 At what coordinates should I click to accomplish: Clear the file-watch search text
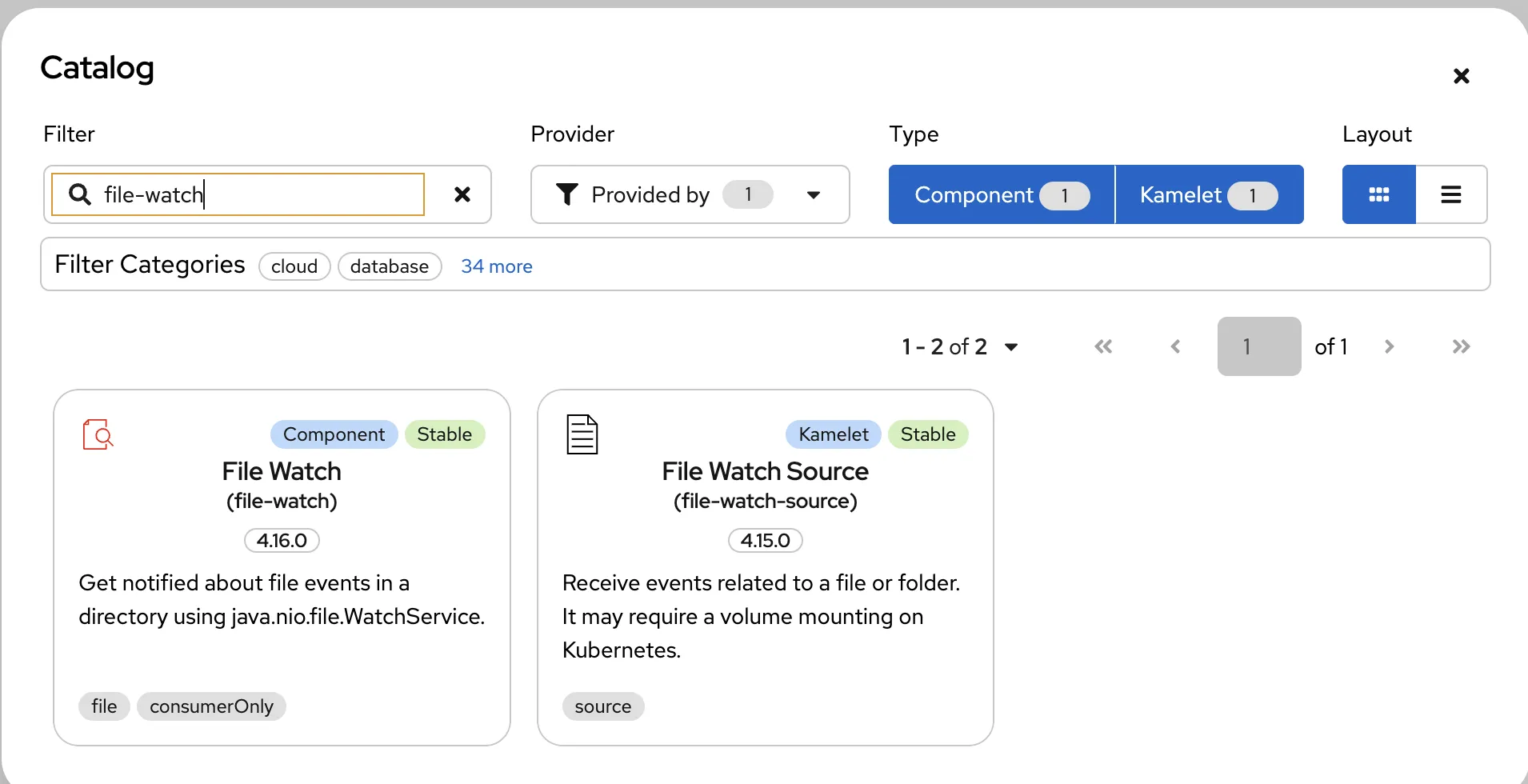463,194
